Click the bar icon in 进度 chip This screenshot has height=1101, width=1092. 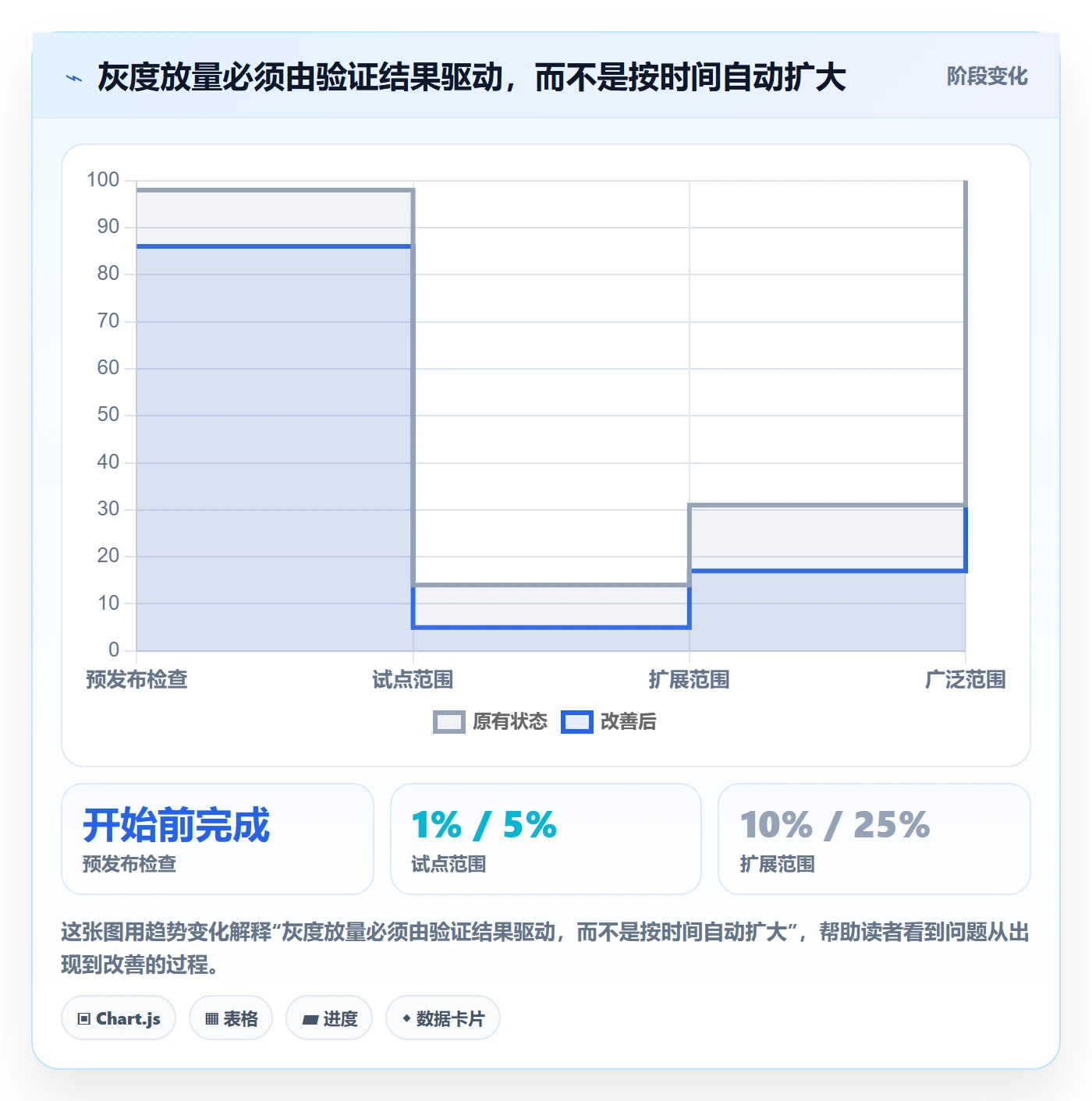310,1019
